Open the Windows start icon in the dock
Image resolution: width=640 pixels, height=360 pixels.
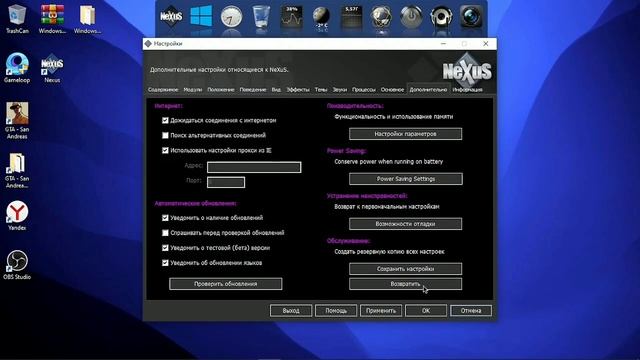point(201,16)
